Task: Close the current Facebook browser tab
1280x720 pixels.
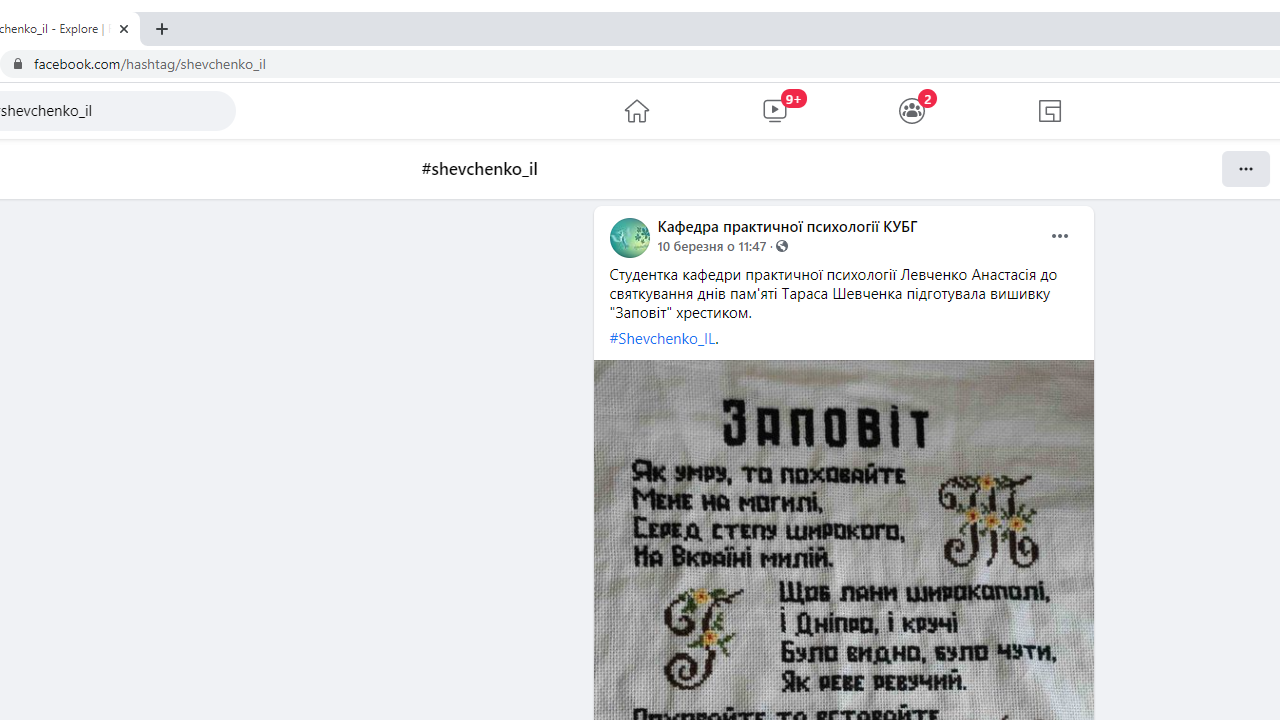Action: (x=124, y=29)
